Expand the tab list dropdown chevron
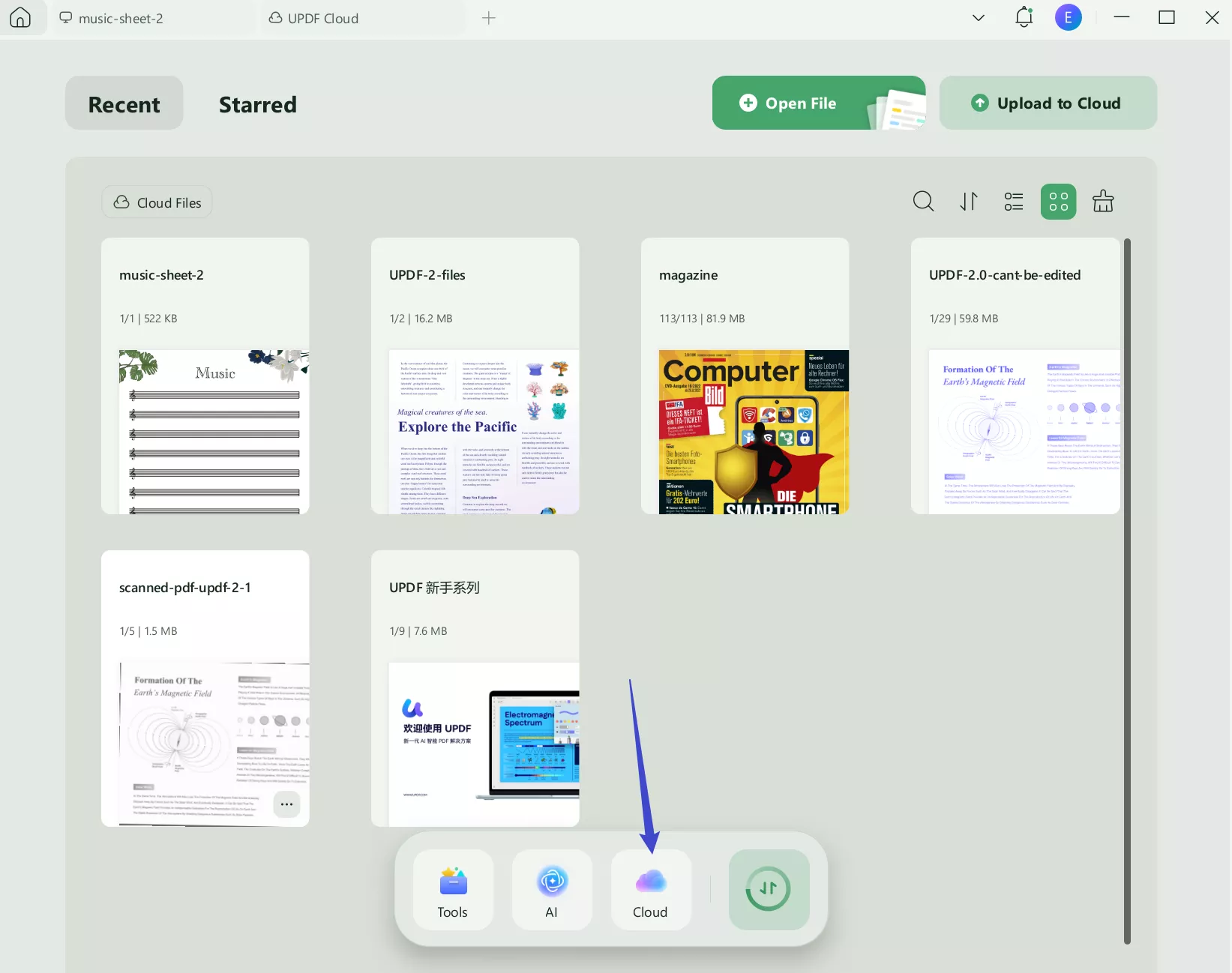The width and height of the screenshot is (1232, 973). click(978, 18)
